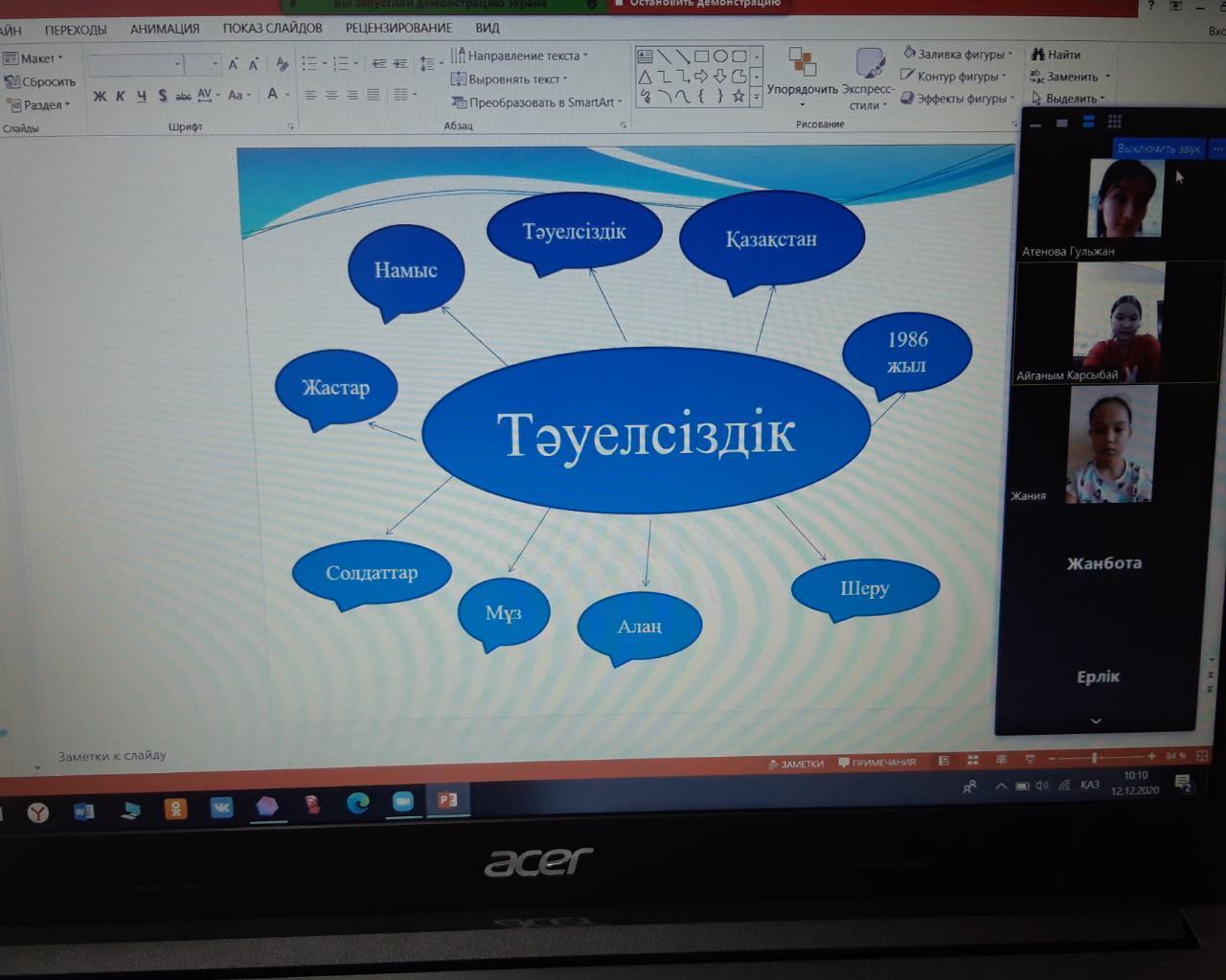Viewport: 1226px width, 980px height.
Task: Click Найти to search text
Action: tap(1056, 55)
